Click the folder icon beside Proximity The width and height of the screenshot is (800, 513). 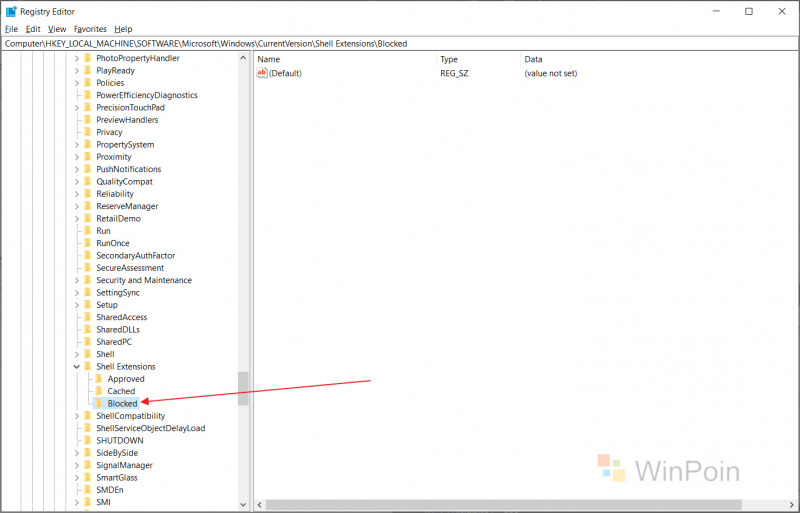pyautogui.click(x=87, y=157)
